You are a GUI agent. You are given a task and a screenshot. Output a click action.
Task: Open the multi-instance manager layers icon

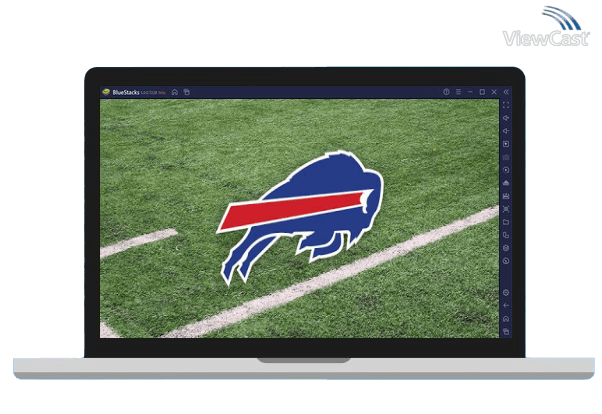[x=506, y=248]
